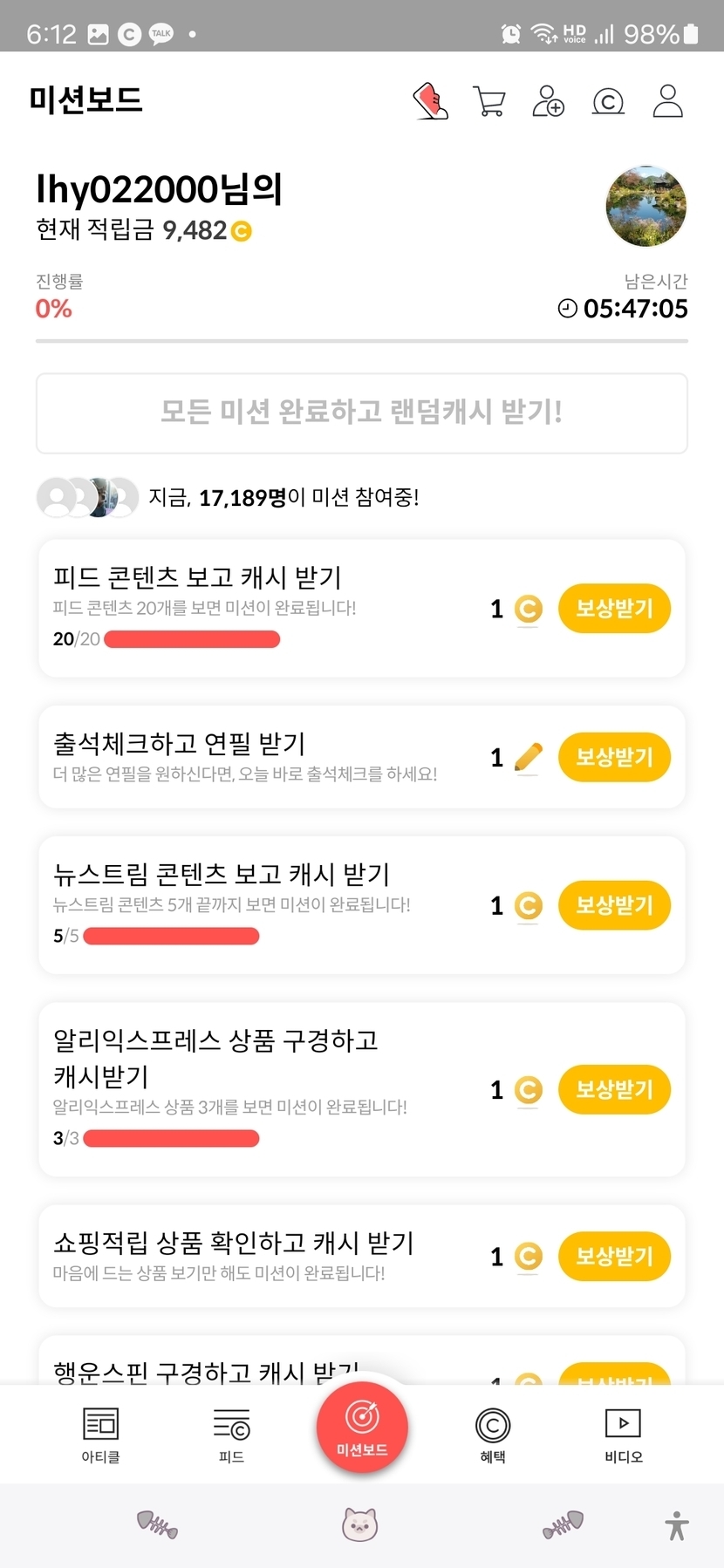Image resolution: width=724 pixels, height=1568 pixels.
Task: Switch to the 아티클 tab
Action: click(100, 1435)
